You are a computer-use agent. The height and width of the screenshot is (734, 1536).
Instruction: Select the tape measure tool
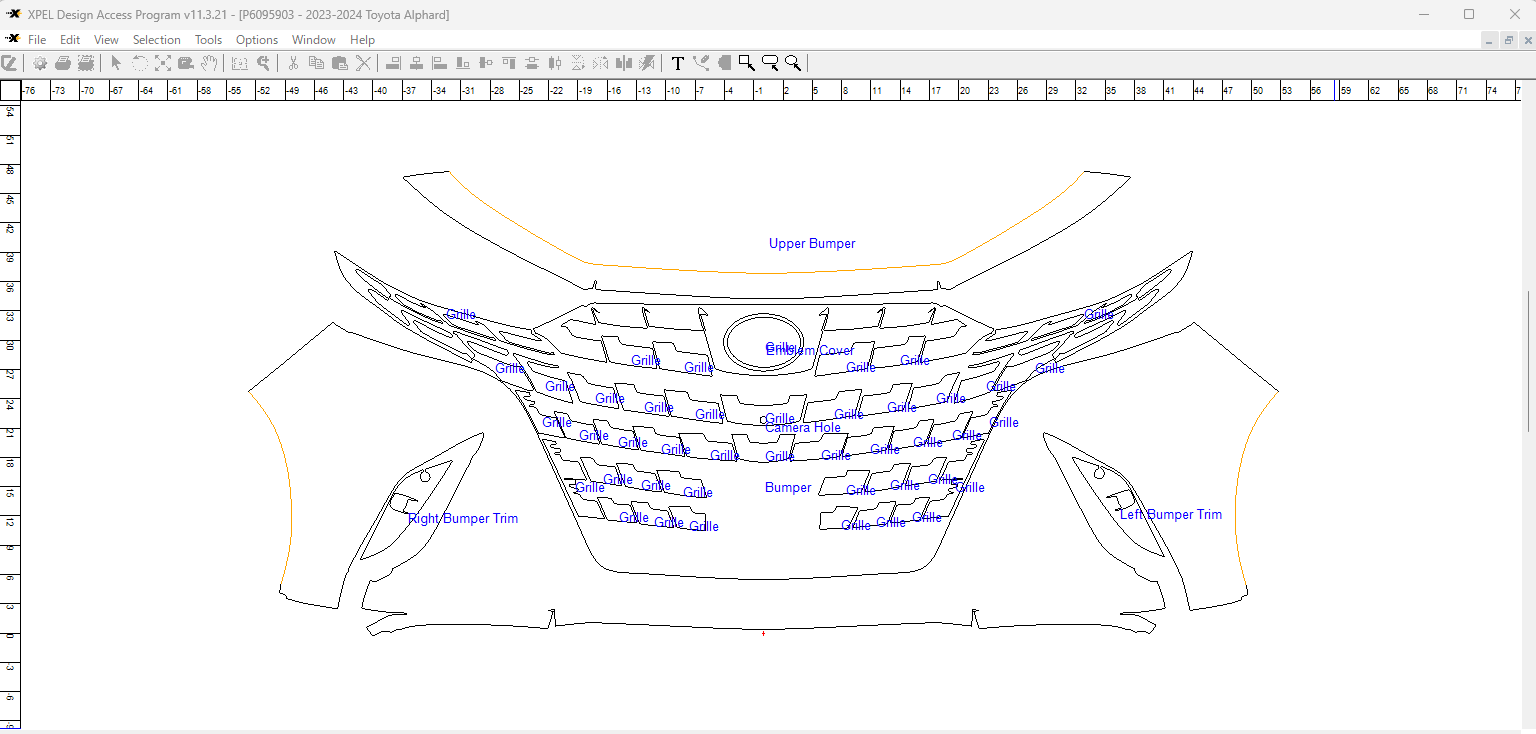185,63
